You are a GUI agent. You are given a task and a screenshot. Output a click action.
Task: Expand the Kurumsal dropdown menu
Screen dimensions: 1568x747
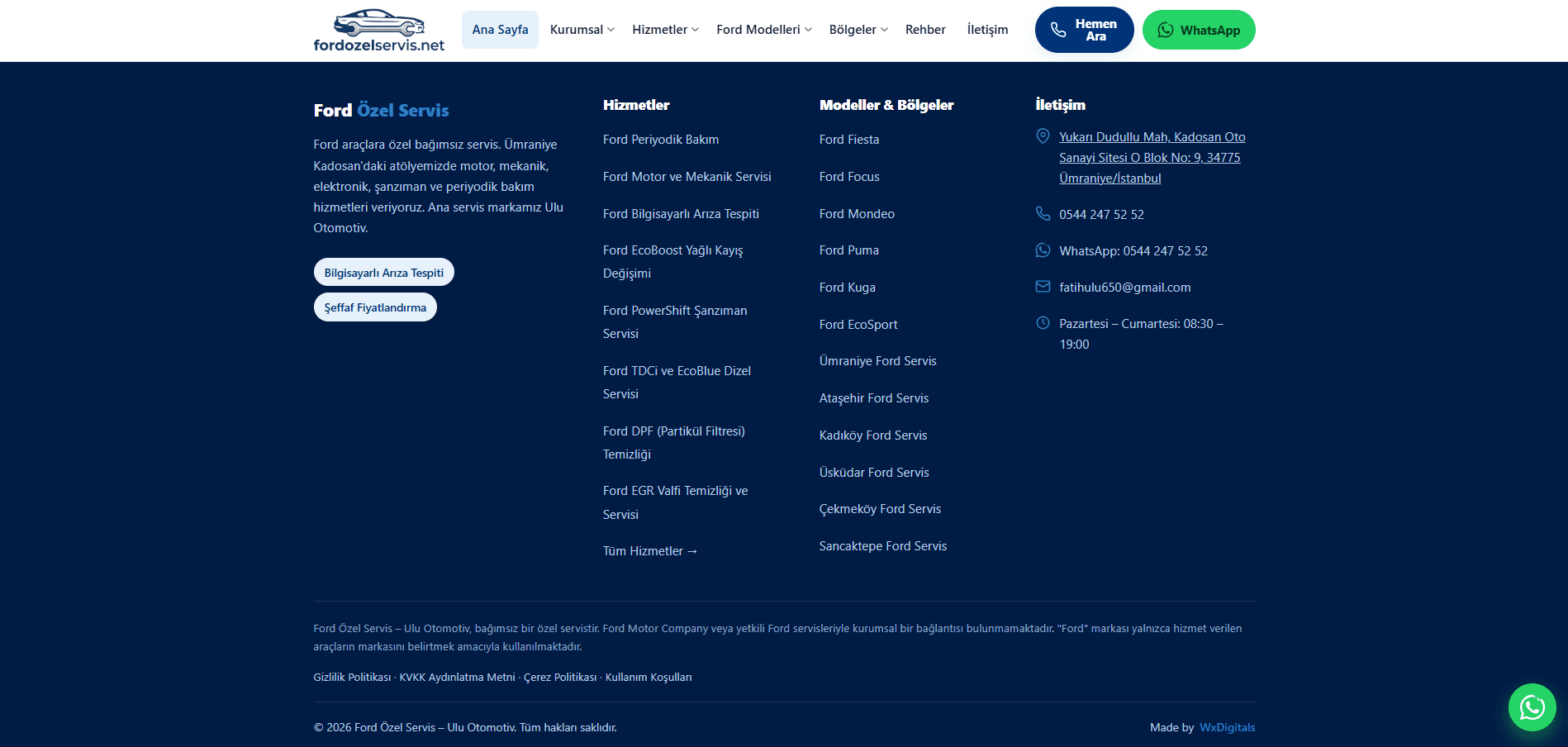pyautogui.click(x=582, y=30)
